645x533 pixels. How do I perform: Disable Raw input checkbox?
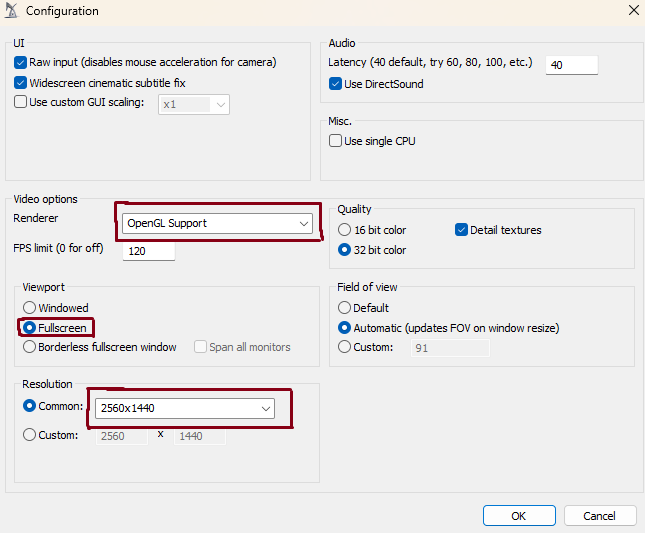point(20,63)
